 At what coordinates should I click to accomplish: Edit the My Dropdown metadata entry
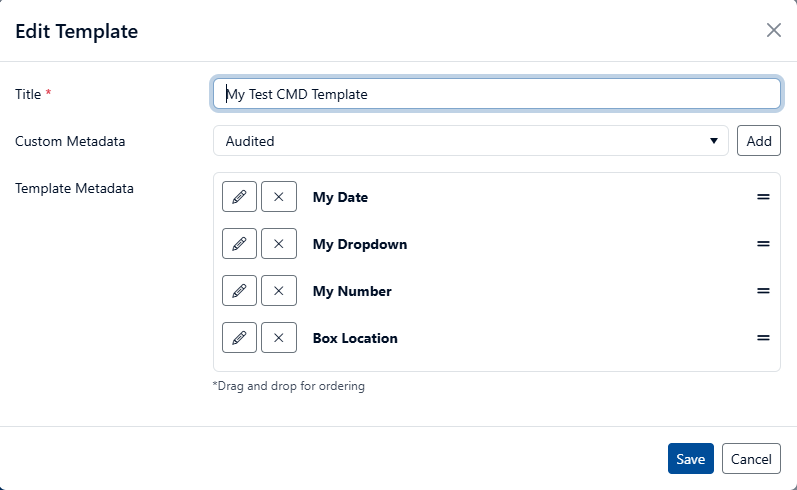coord(239,243)
